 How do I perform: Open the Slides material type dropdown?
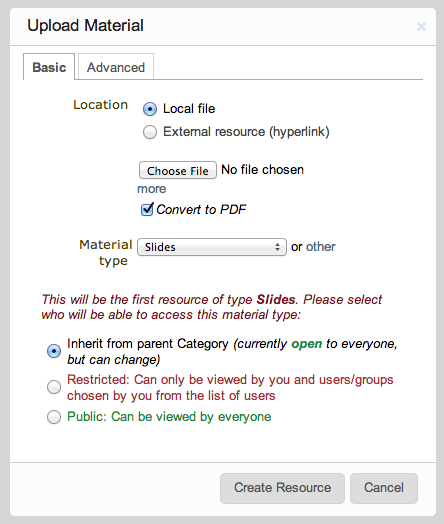click(212, 247)
